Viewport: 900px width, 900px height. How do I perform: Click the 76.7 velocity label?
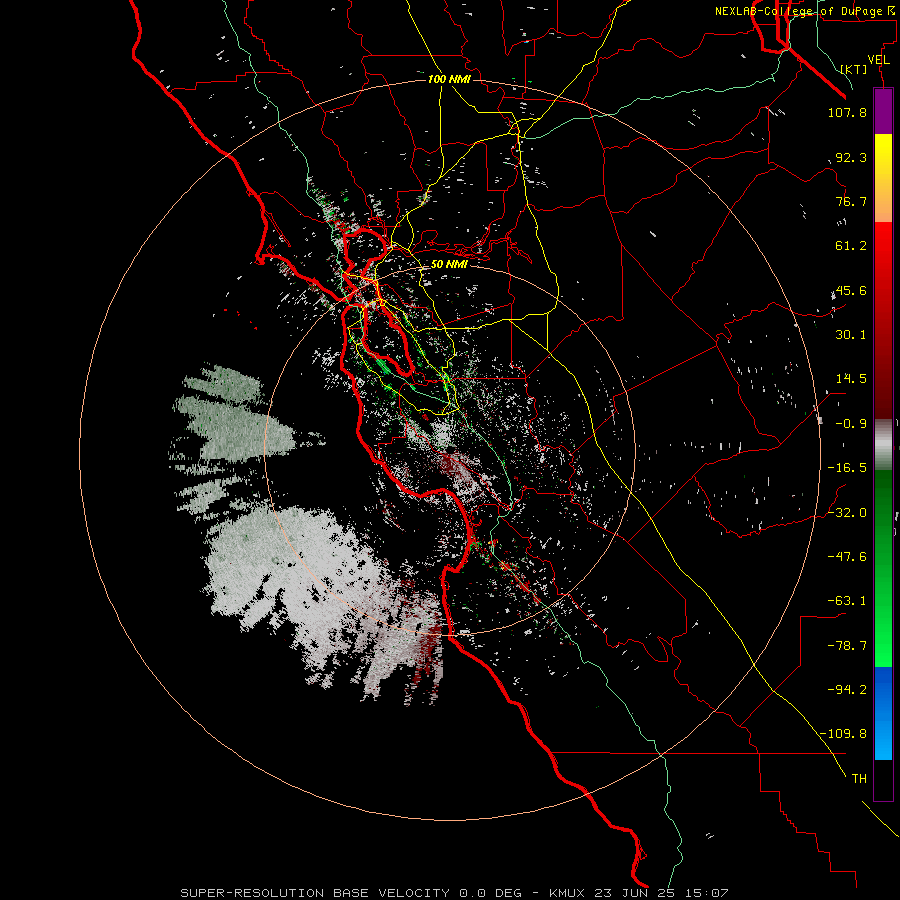pyautogui.click(x=851, y=201)
